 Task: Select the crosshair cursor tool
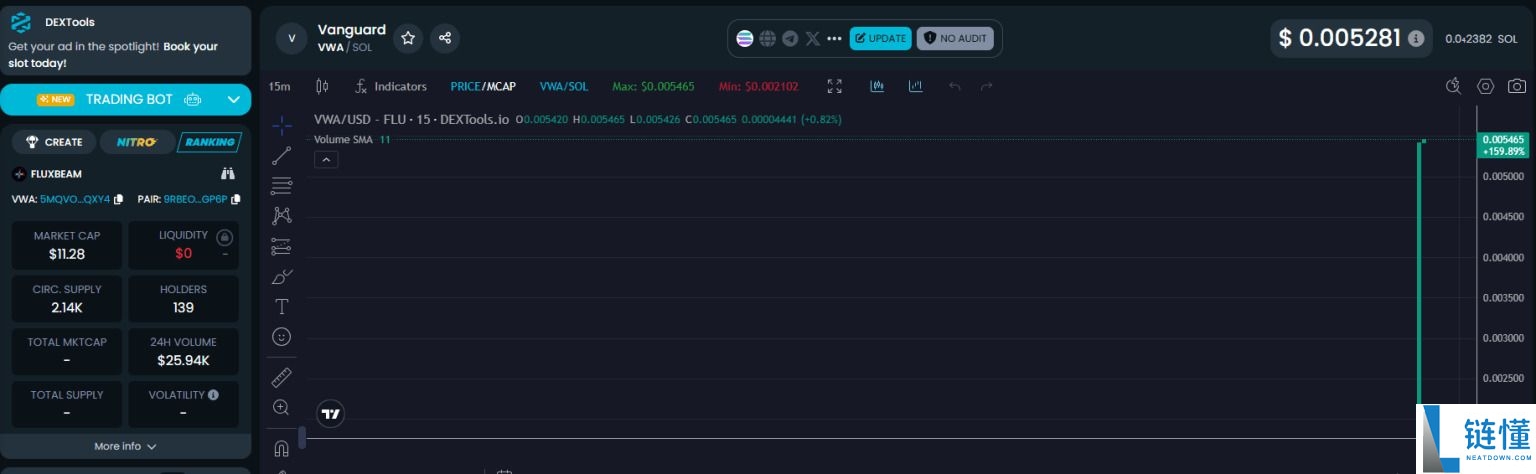[282, 126]
